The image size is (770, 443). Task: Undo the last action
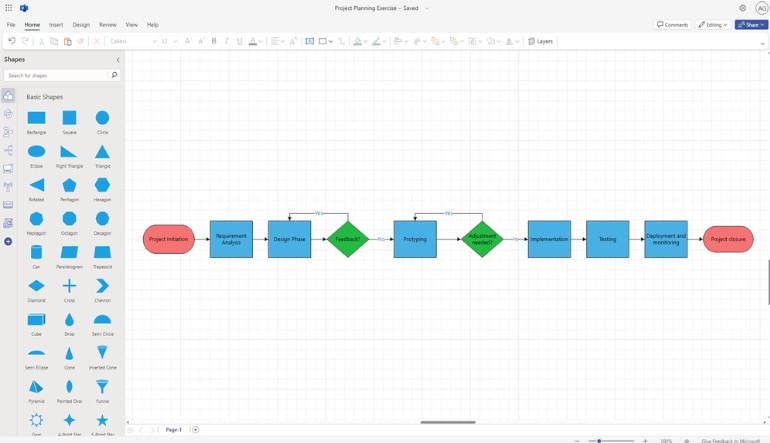(x=12, y=41)
